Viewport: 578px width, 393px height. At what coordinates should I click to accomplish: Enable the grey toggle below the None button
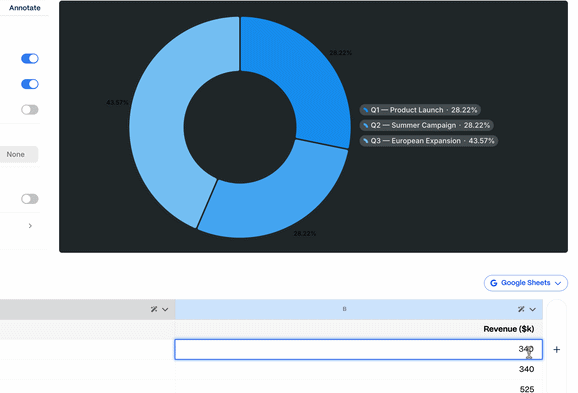(30, 199)
